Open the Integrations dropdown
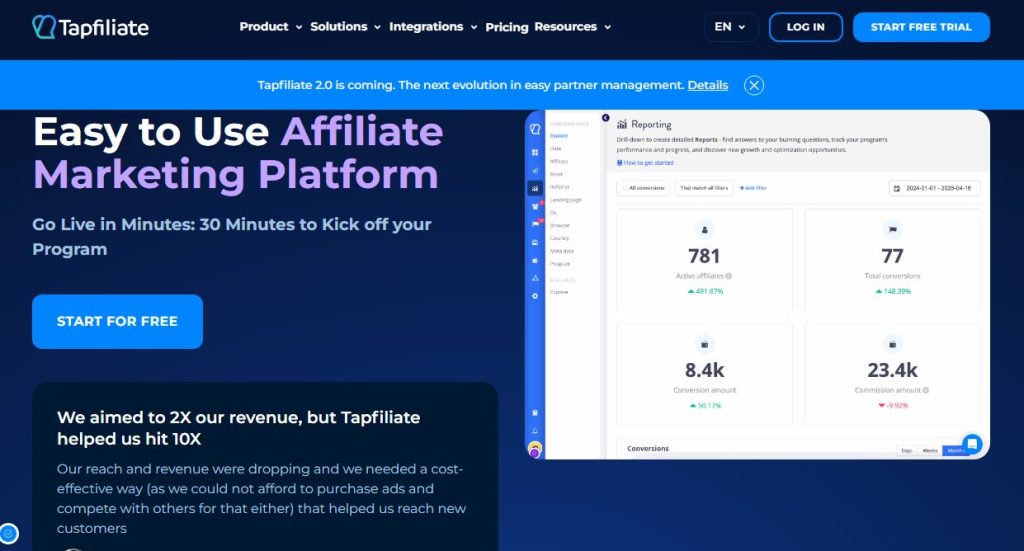 click(433, 27)
